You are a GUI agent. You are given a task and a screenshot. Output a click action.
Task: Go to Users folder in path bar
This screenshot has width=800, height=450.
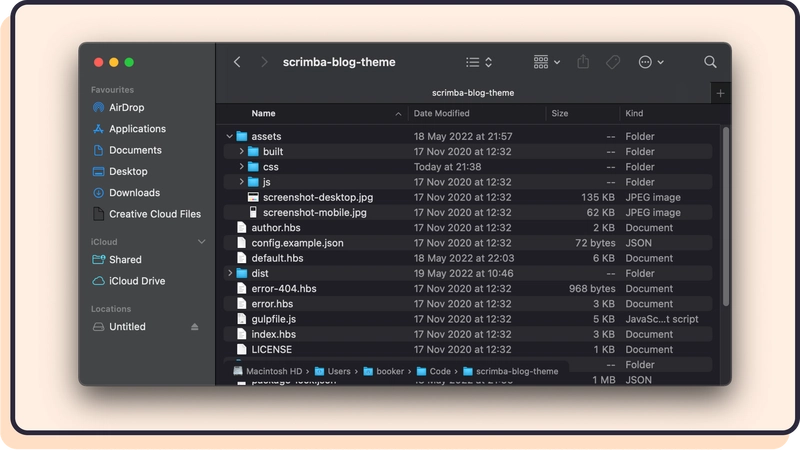(x=338, y=371)
